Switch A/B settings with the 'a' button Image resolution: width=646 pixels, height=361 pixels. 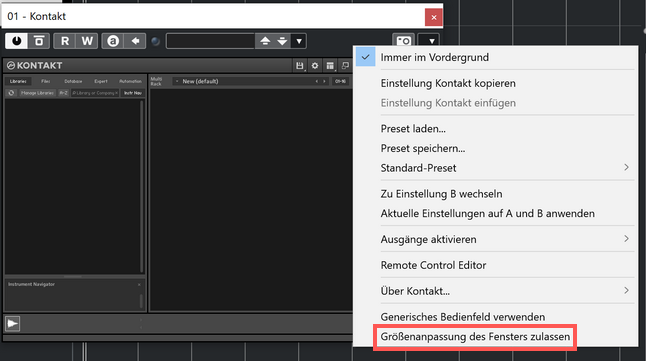[x=113, y=41]
